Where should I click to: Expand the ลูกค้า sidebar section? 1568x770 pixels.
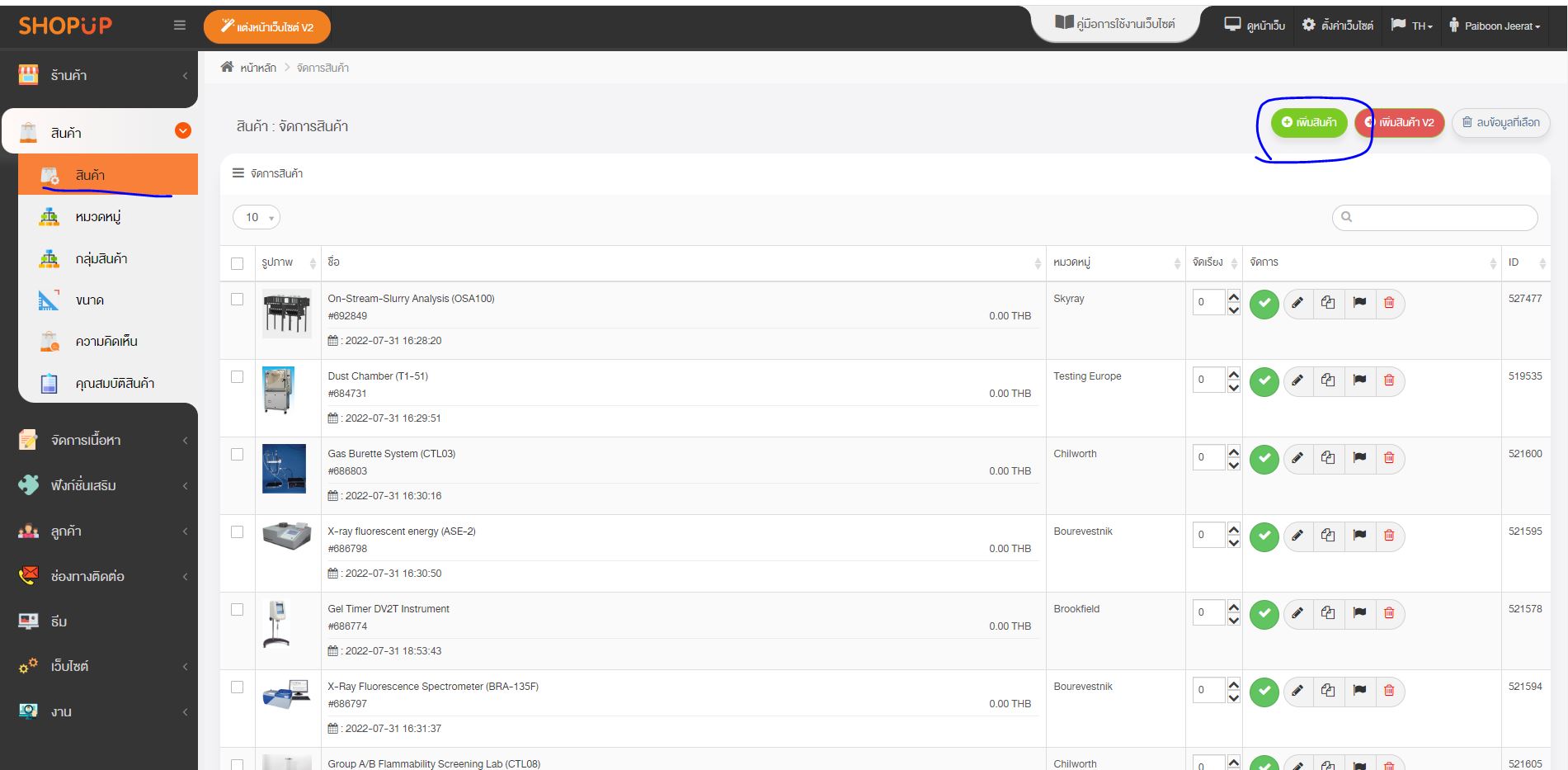99,531
